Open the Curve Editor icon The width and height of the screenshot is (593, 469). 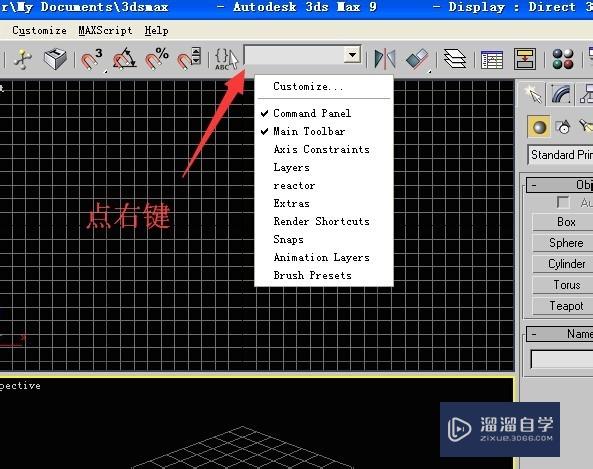[x=492, y=59]
